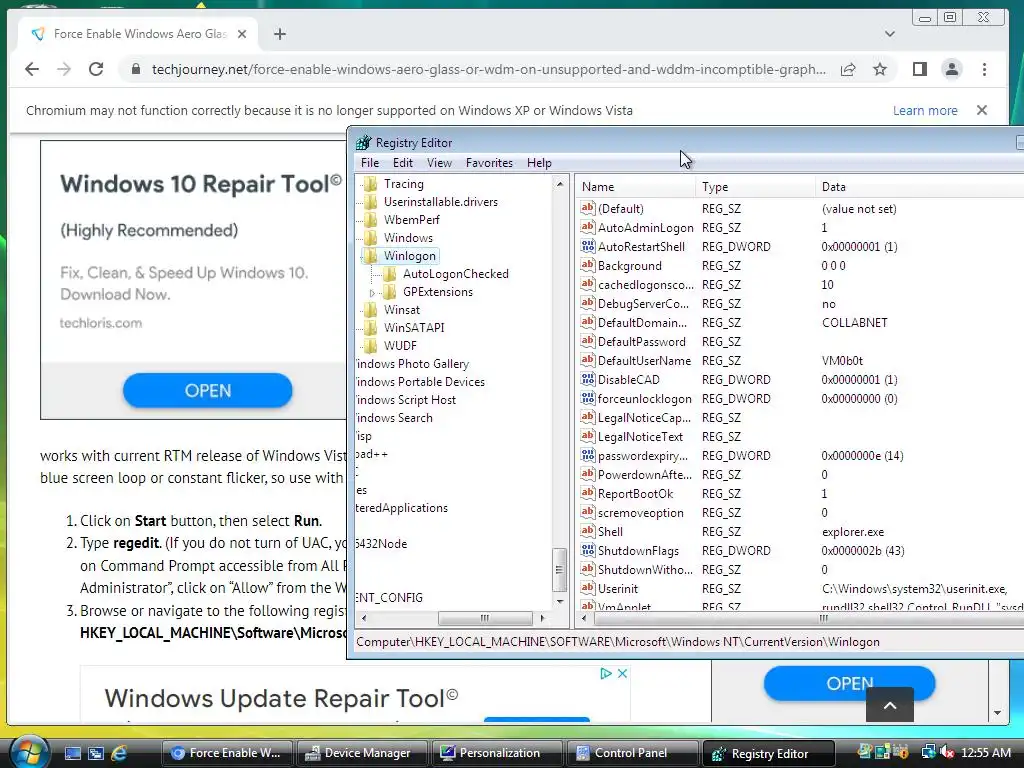
Task: Toggle the browser side panel icon
Action: point(920,69)
